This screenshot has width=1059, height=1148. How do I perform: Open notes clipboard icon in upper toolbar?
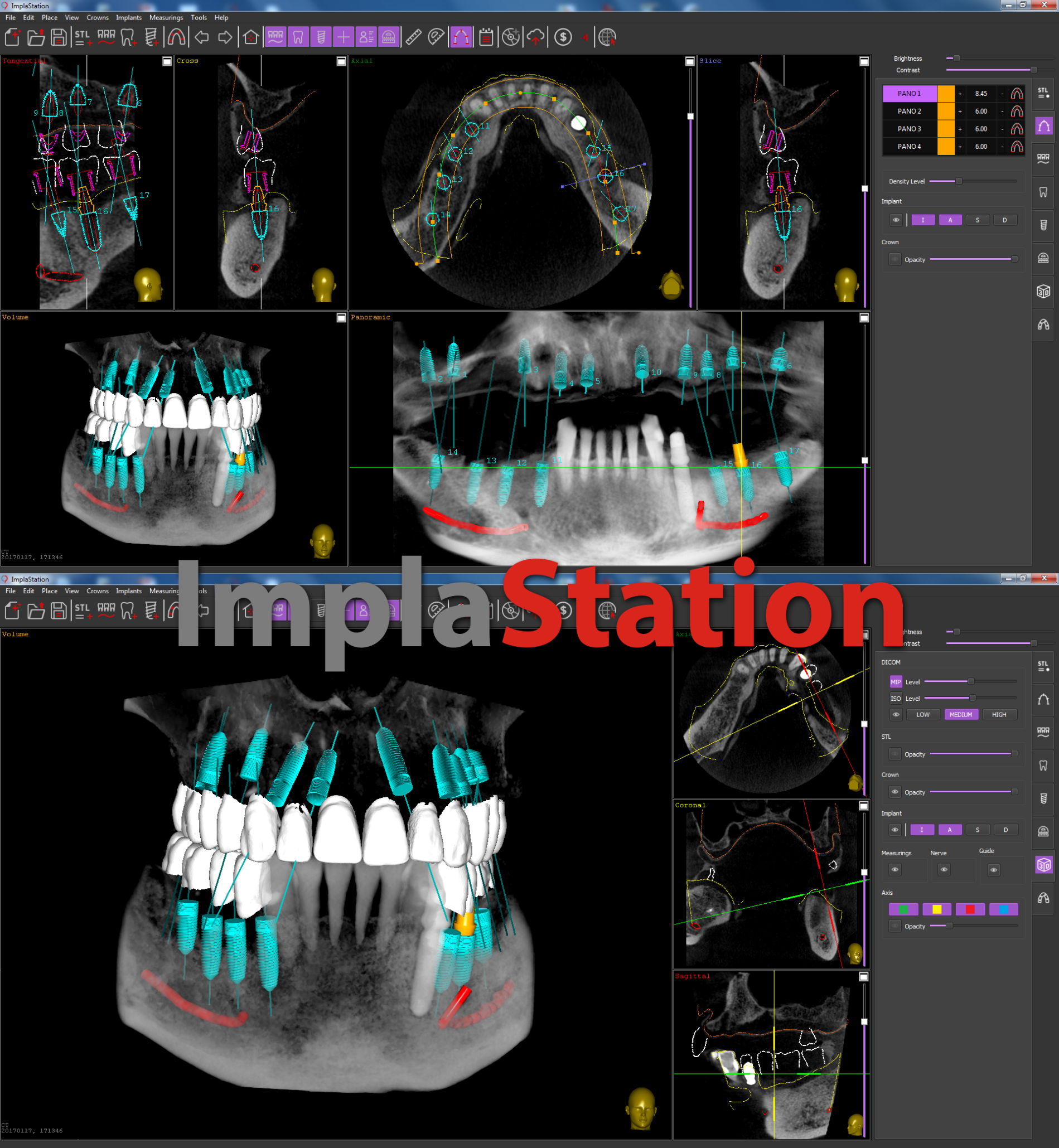coord(486,37)
